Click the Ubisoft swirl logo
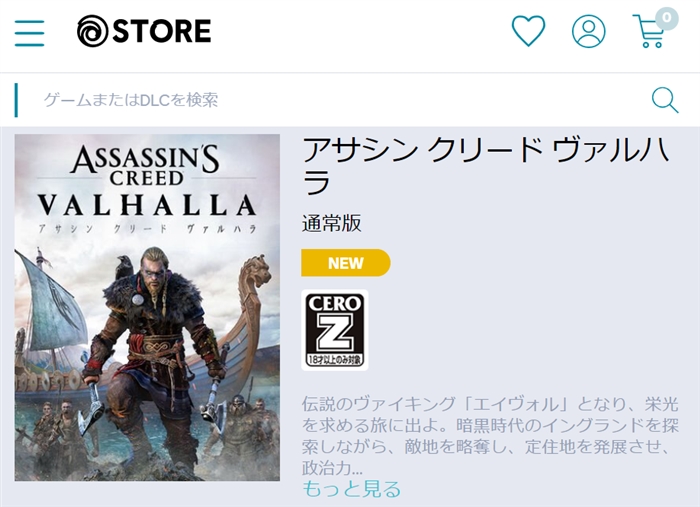This screenshot has height=507, width=700. [92, 31]
